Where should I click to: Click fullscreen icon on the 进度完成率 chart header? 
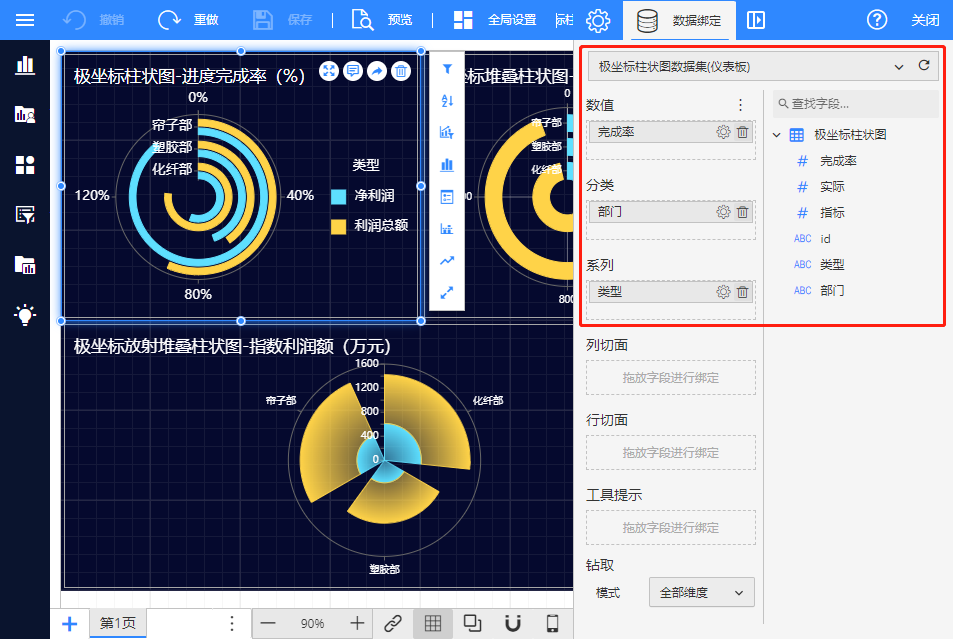click(x=329, y=70)
